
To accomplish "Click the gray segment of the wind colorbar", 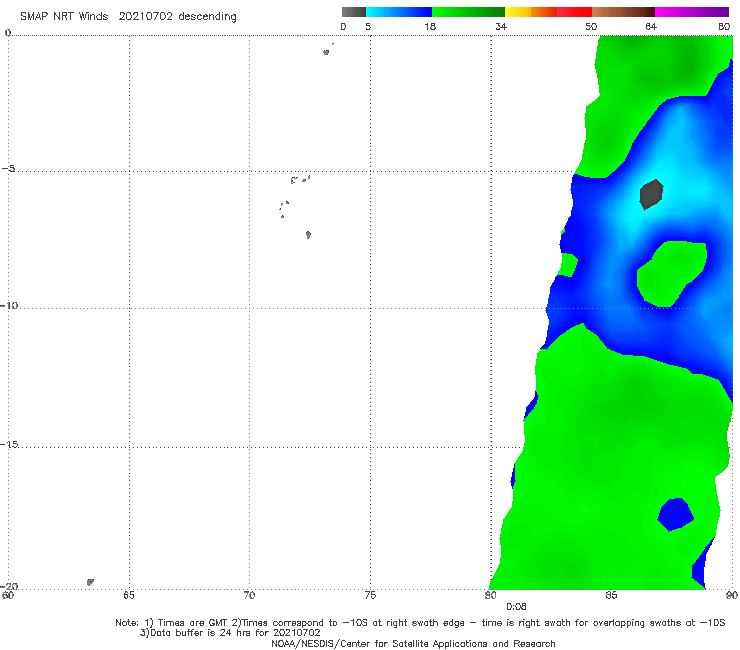I will point(353,12).
